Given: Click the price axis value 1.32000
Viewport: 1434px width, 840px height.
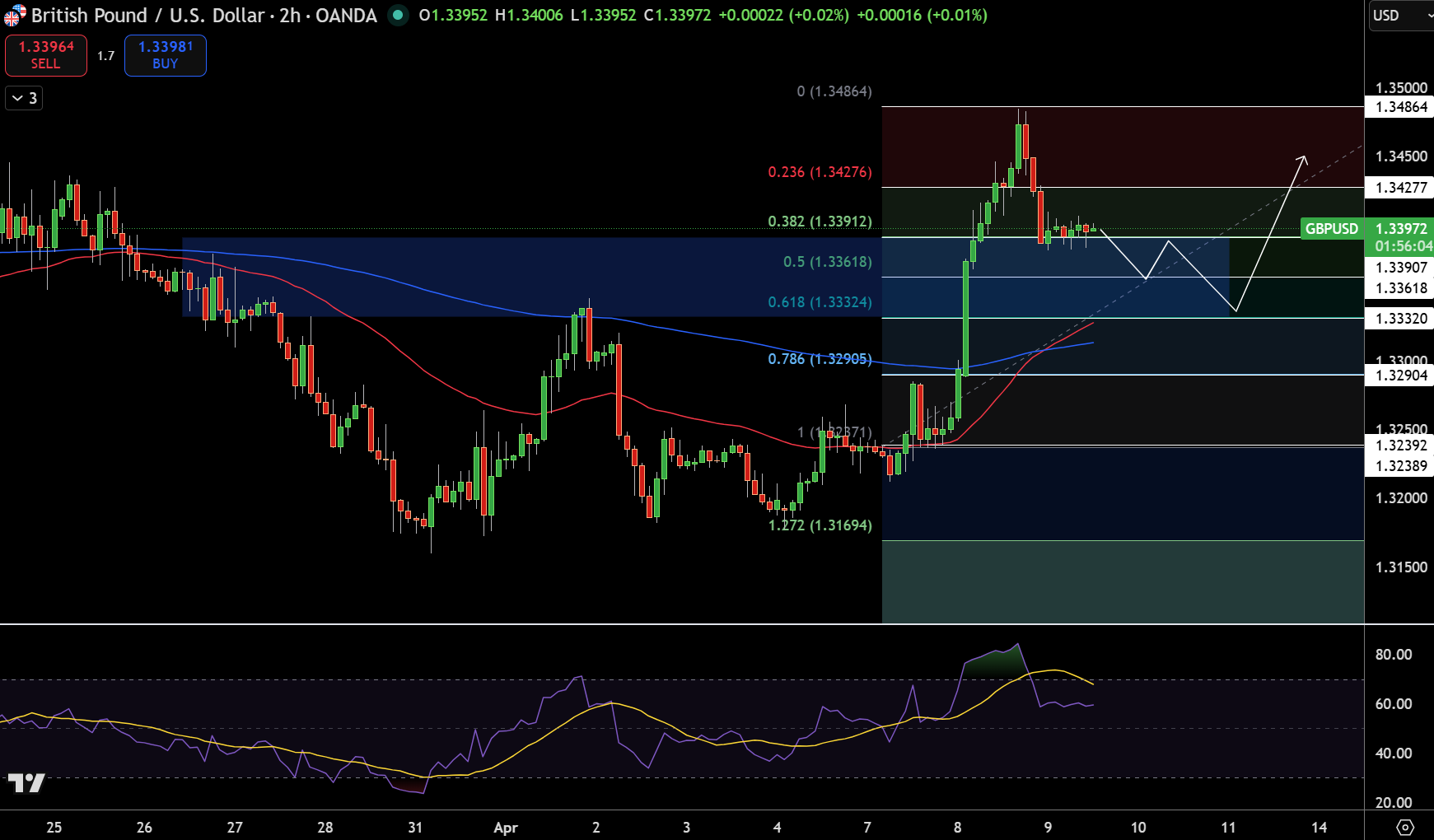Looking at the screenshot, I should tap(1401, 498).
